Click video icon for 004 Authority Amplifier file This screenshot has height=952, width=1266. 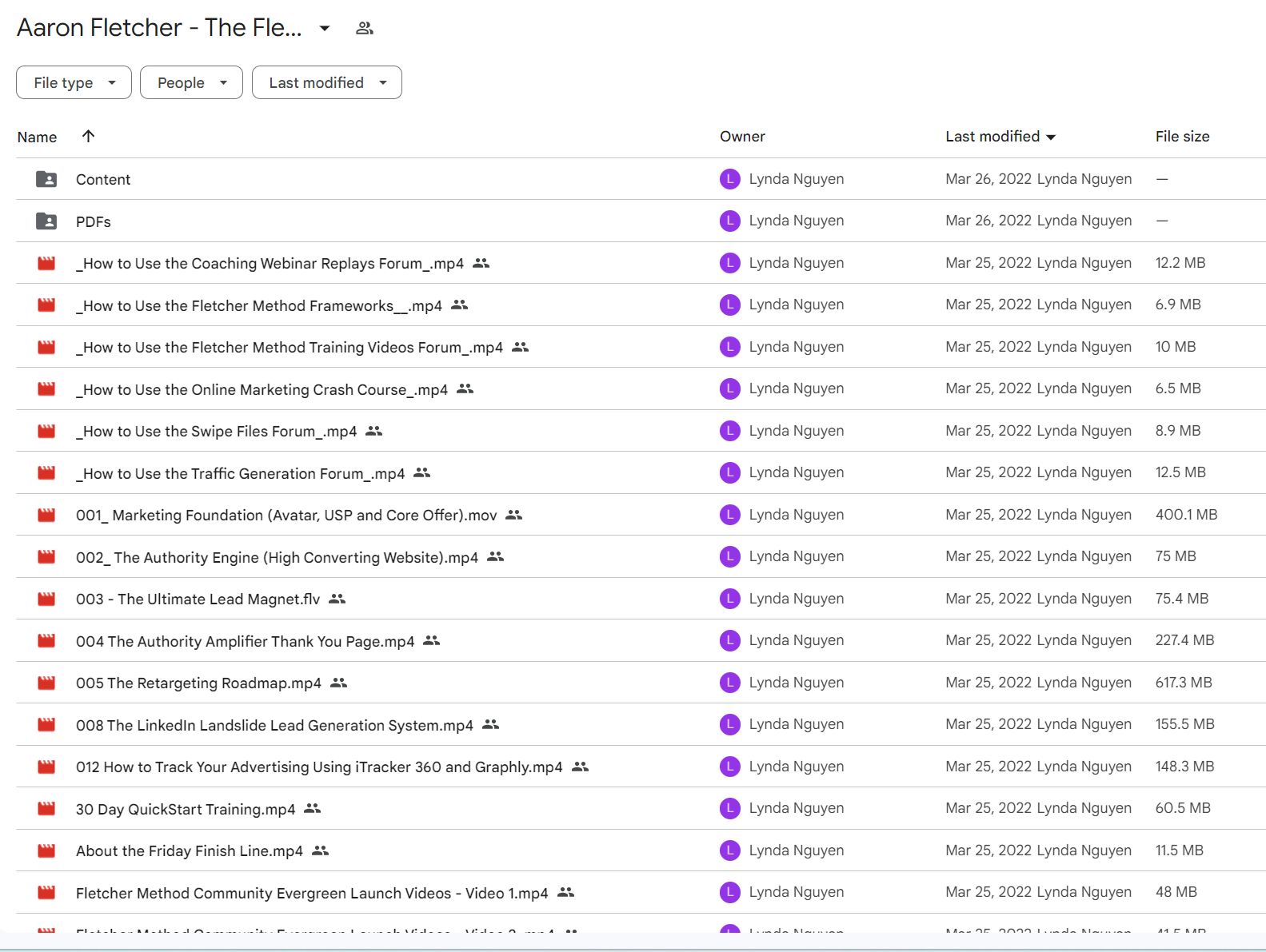click(46, 641)
